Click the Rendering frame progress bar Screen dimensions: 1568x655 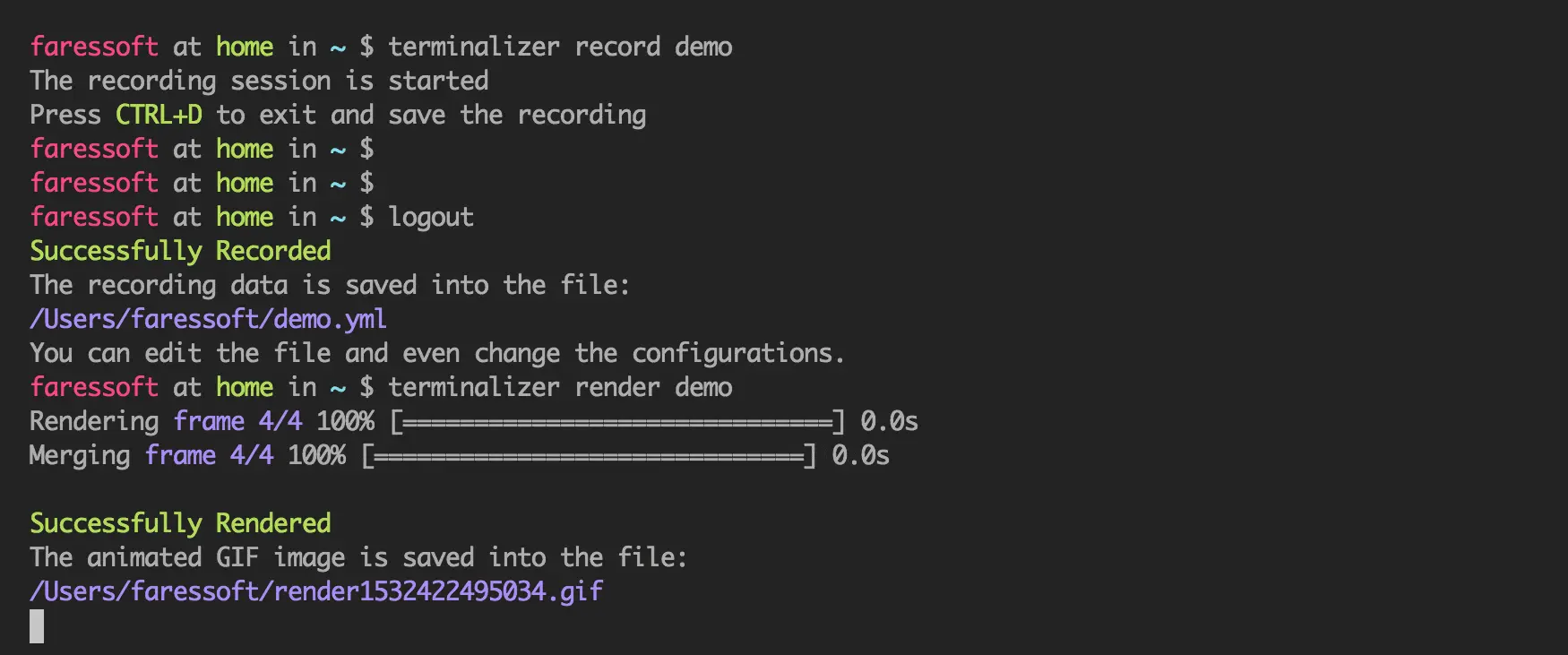617,421
